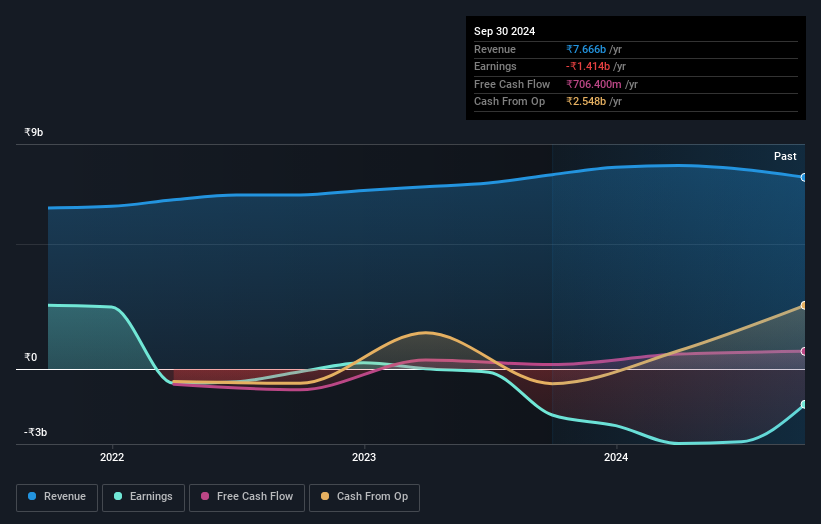Click the Free Cash Flow label in tooltip
The image size is (821, 524).
click(512, 84)
